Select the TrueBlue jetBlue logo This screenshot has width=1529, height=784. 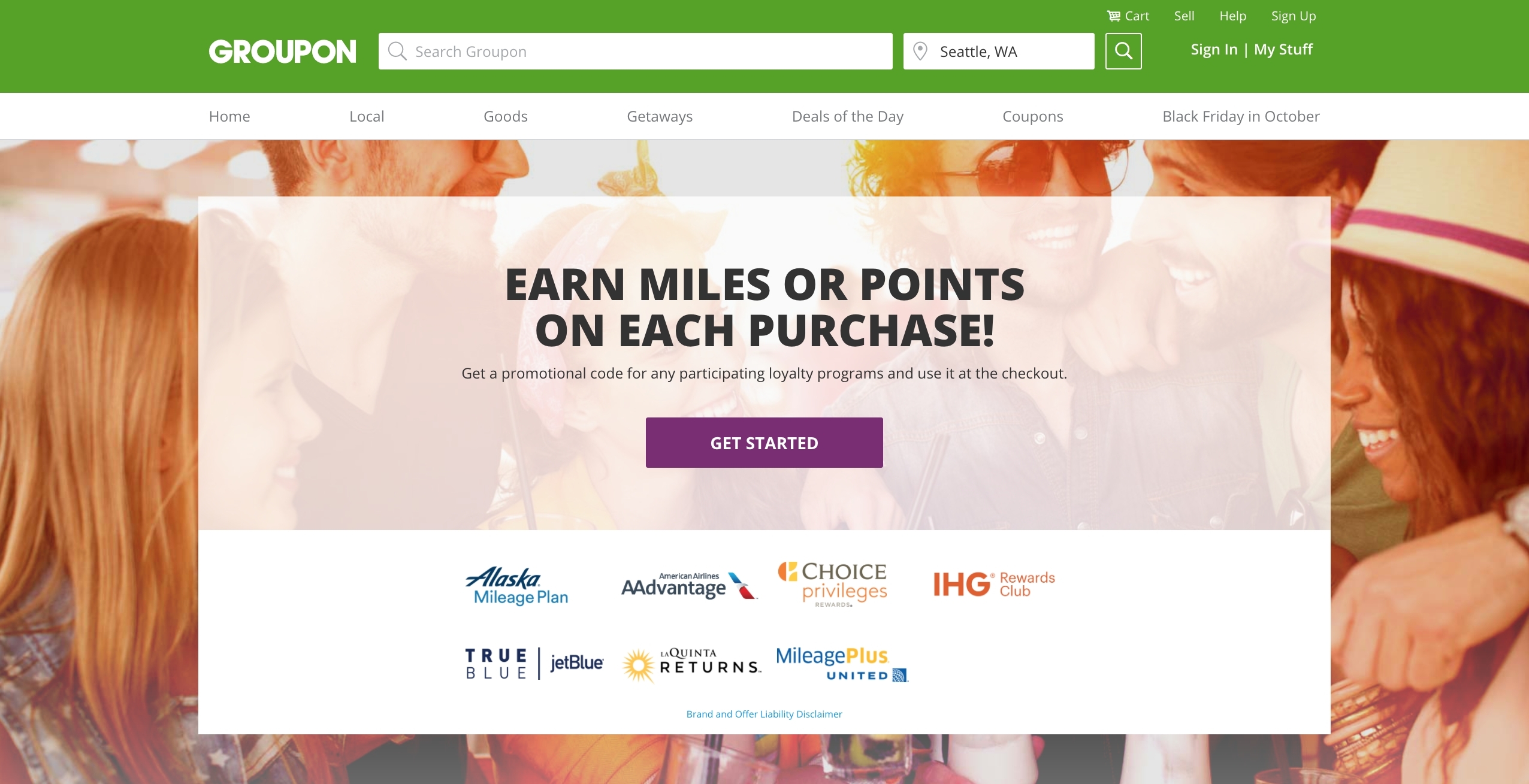pos(534,664)
